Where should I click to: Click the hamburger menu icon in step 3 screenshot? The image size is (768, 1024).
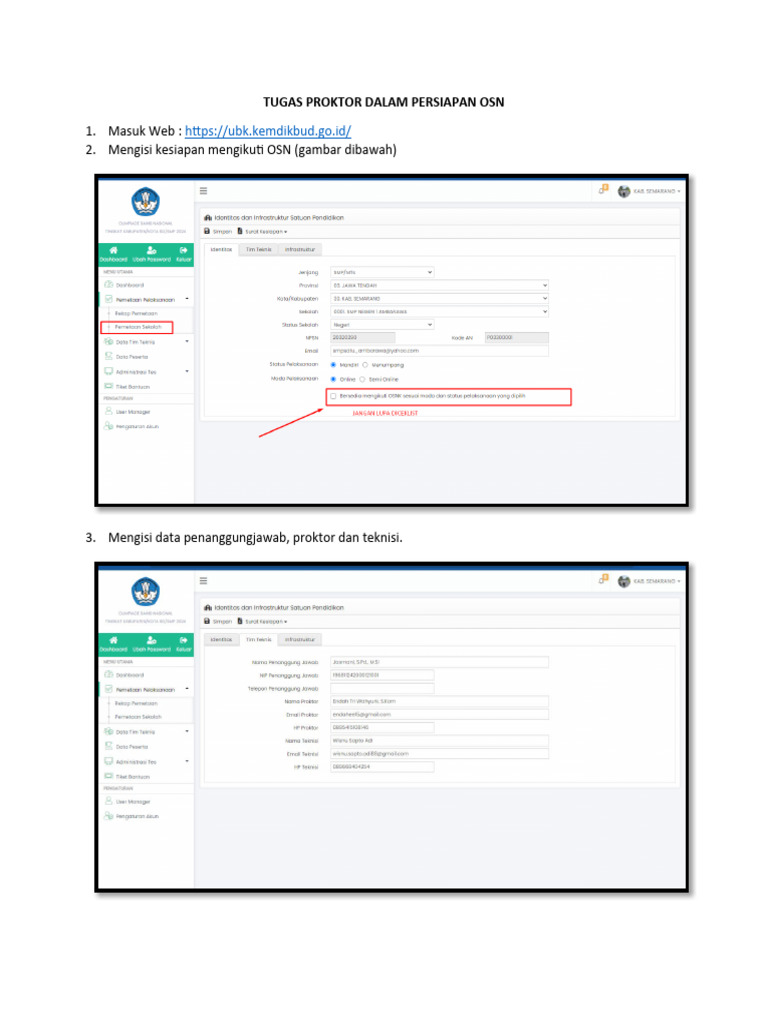pos(204,581)
